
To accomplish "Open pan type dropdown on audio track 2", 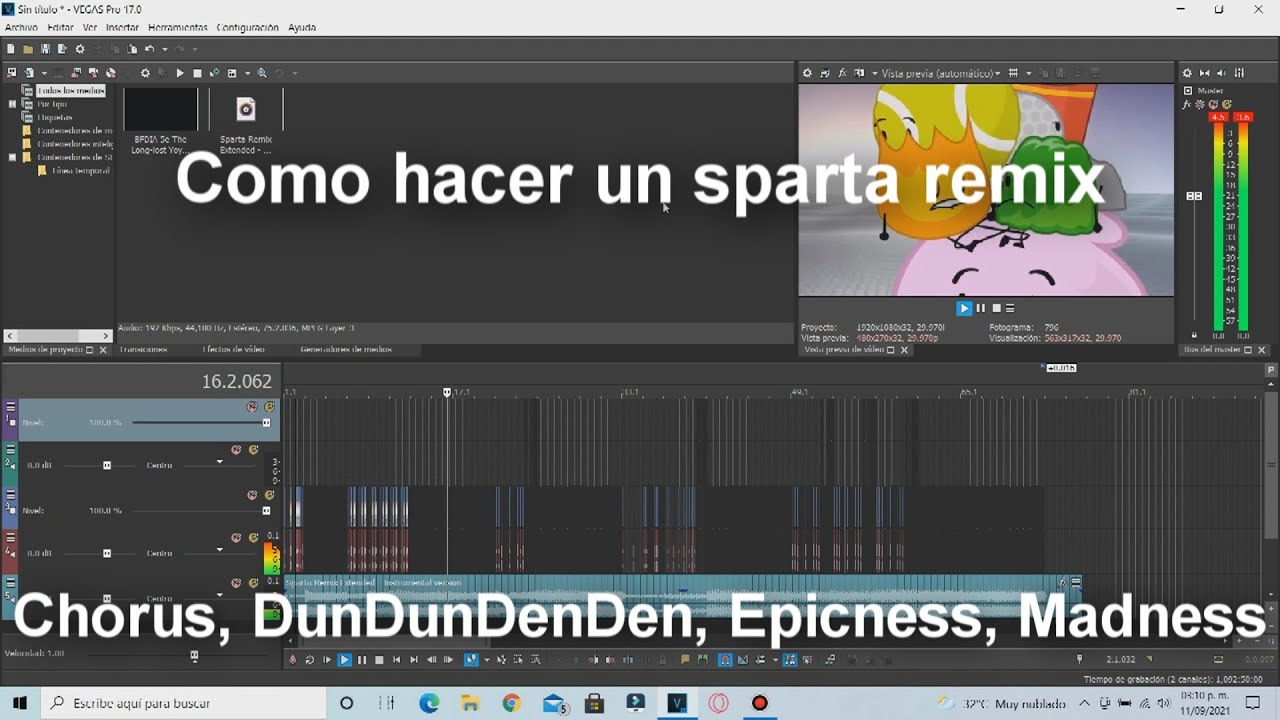I will pos(220,463).
